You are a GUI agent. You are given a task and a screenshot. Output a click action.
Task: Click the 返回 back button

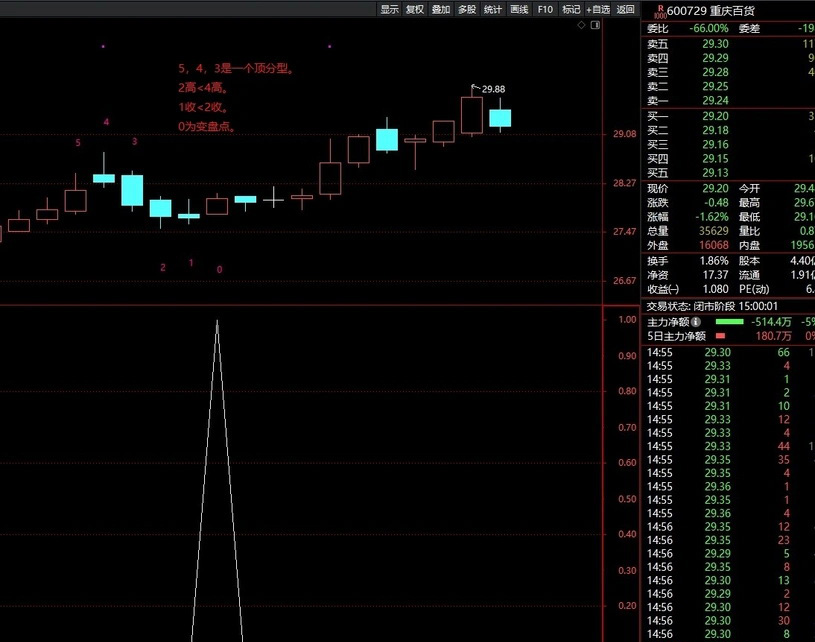[625, 9]
